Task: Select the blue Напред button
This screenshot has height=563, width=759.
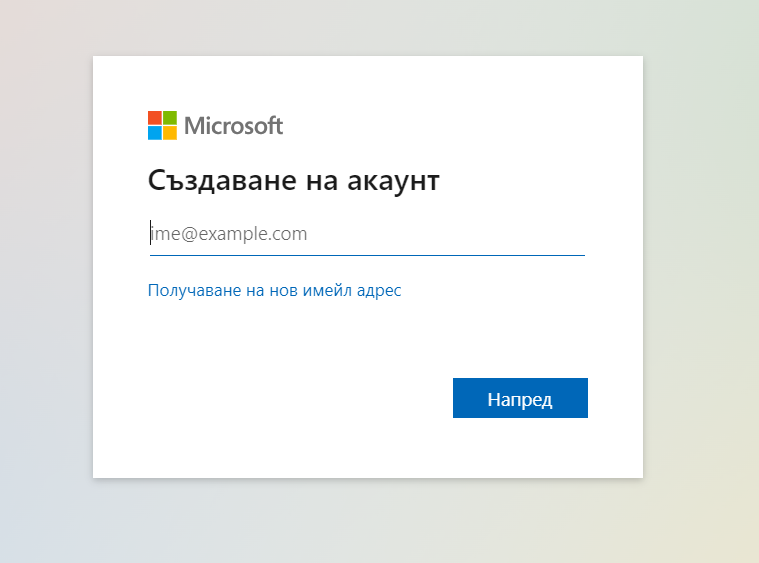Action: pos(520,398)
